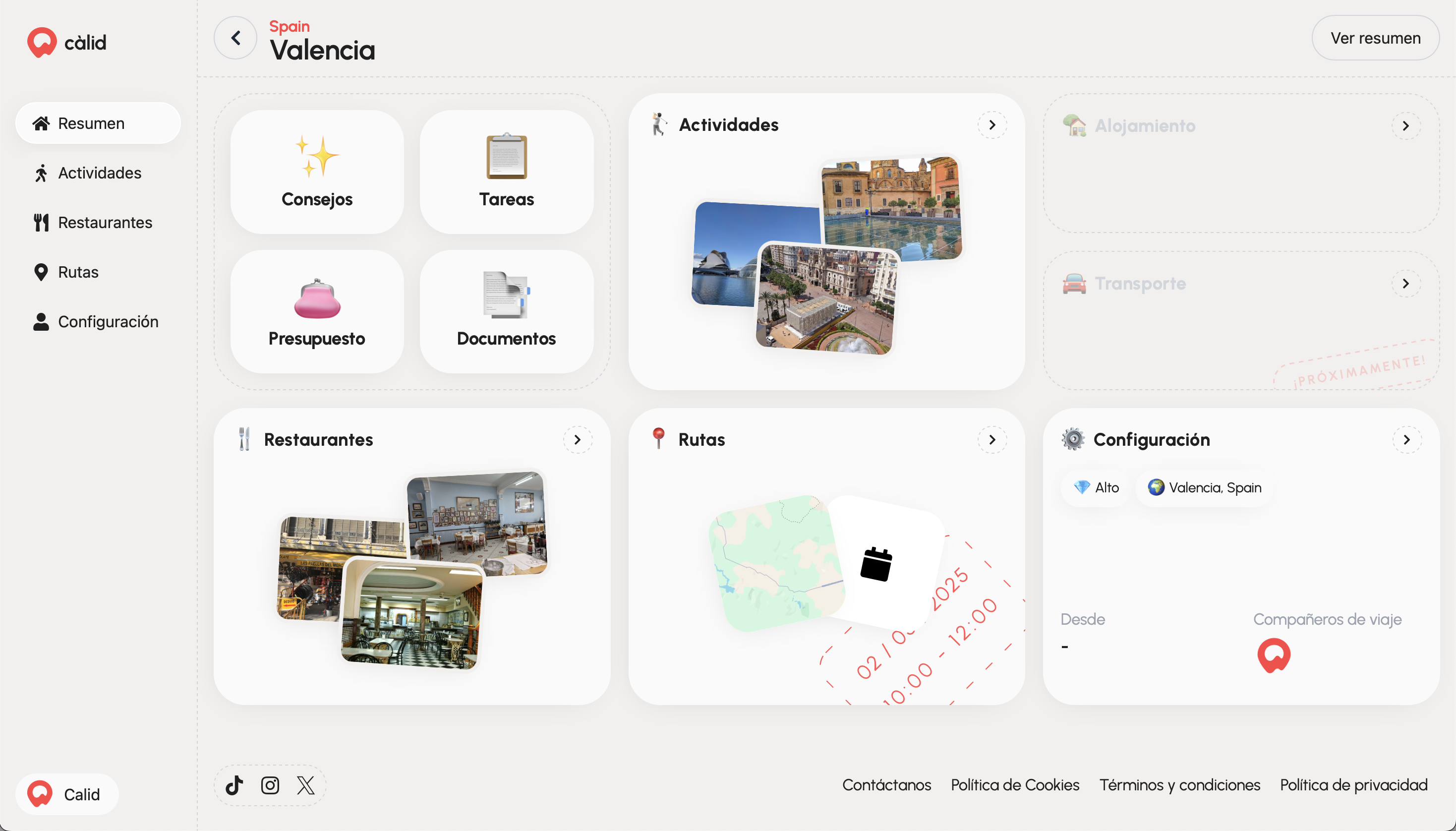Expand the Configuración card chevron
This screenshot has height=831, width=1456.
(x=1406, y=439)
